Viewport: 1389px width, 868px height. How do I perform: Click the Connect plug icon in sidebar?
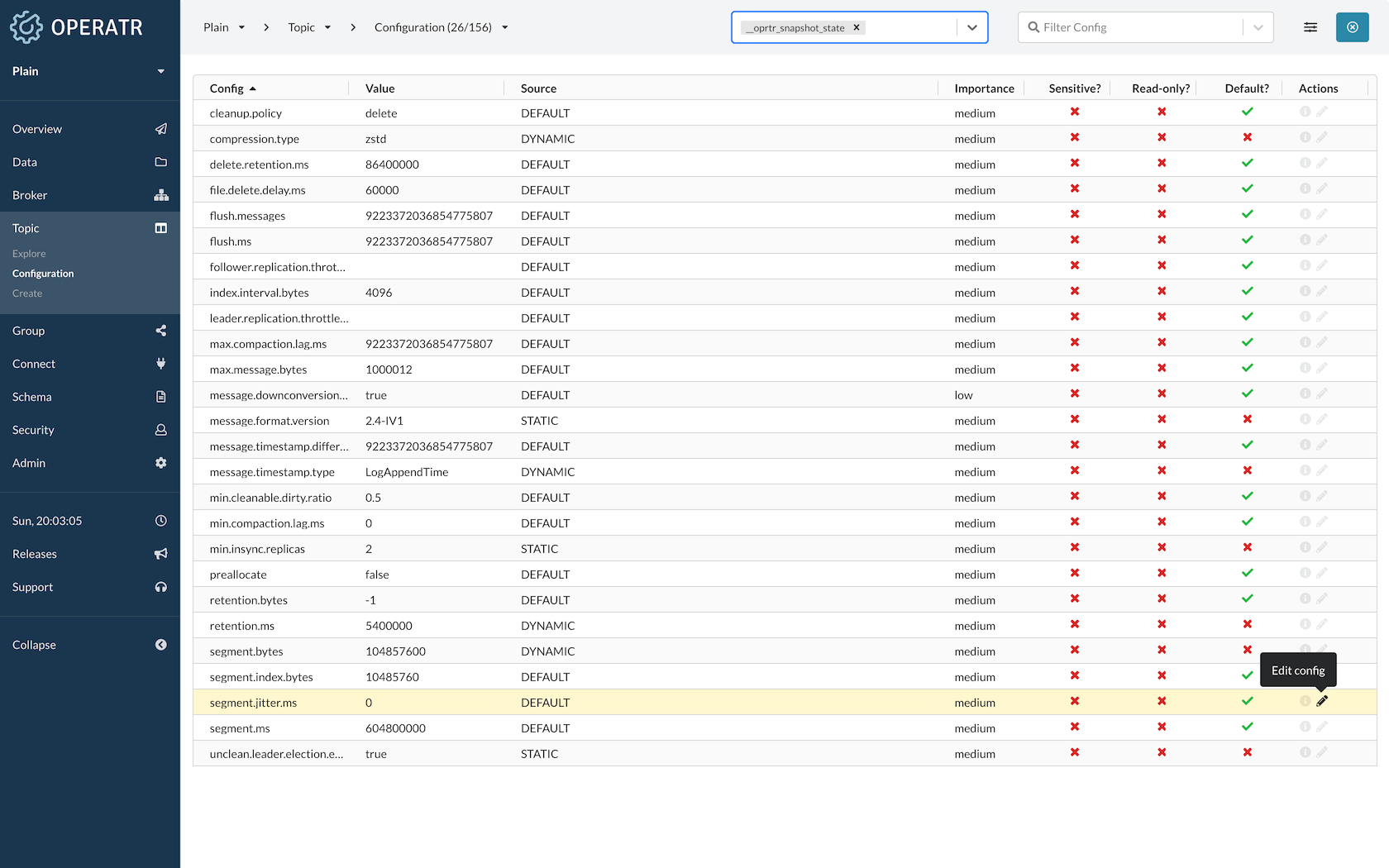click(161, 364)
